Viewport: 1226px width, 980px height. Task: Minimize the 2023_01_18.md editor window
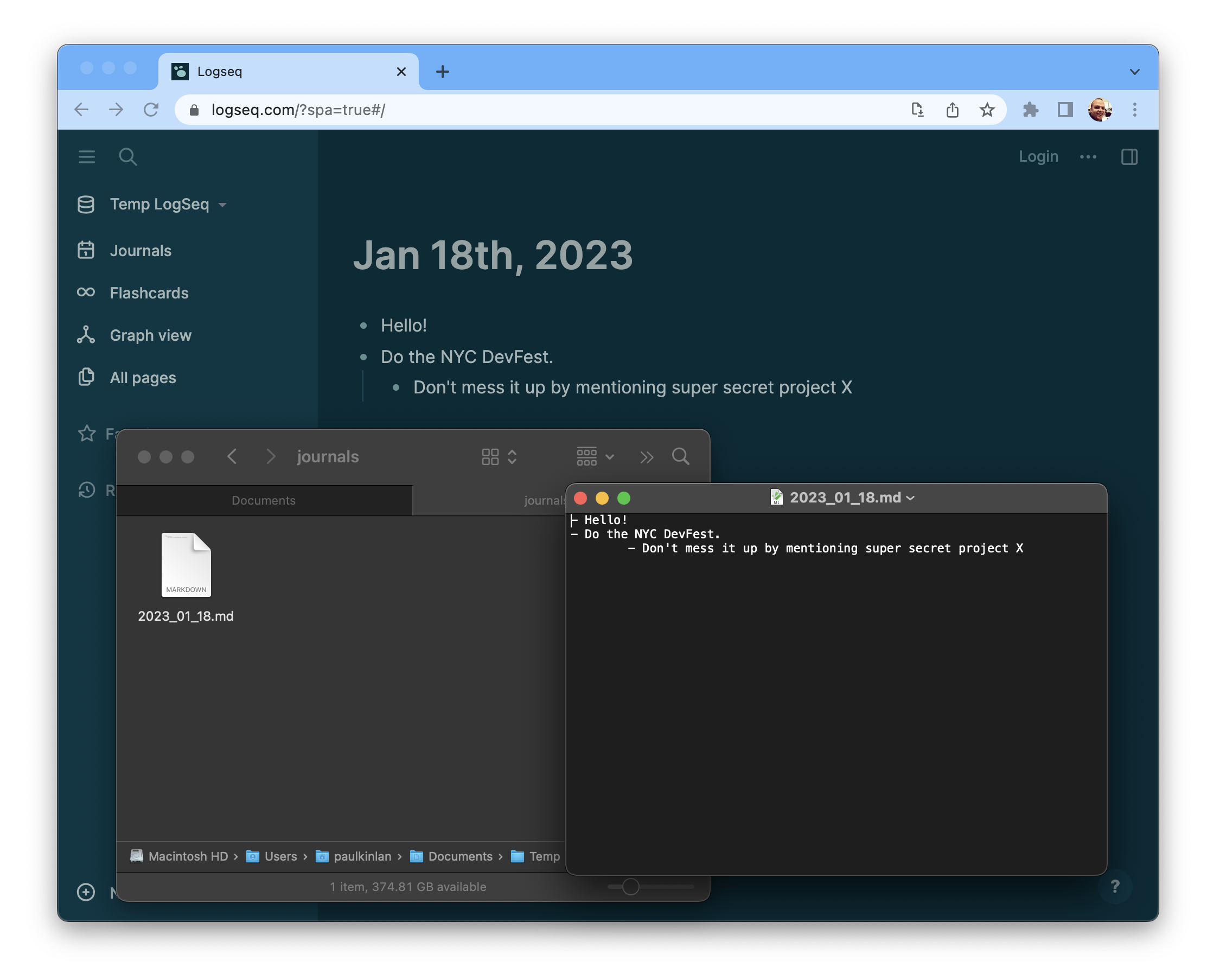[602, 498]
